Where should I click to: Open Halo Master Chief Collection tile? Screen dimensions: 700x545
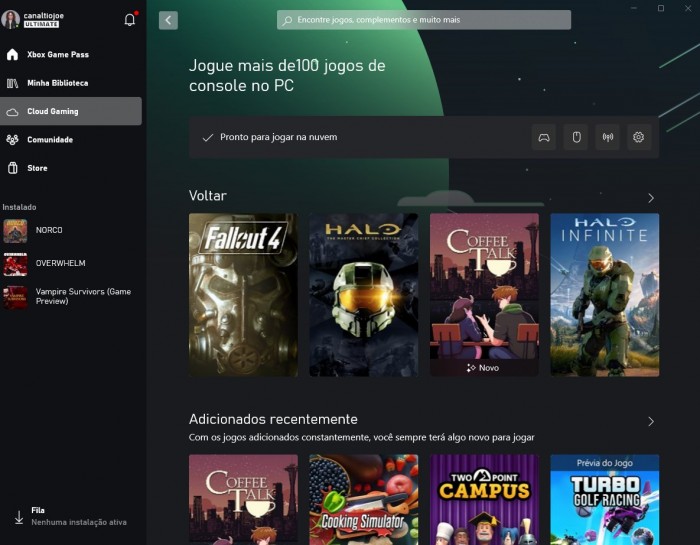click(364, 295)
